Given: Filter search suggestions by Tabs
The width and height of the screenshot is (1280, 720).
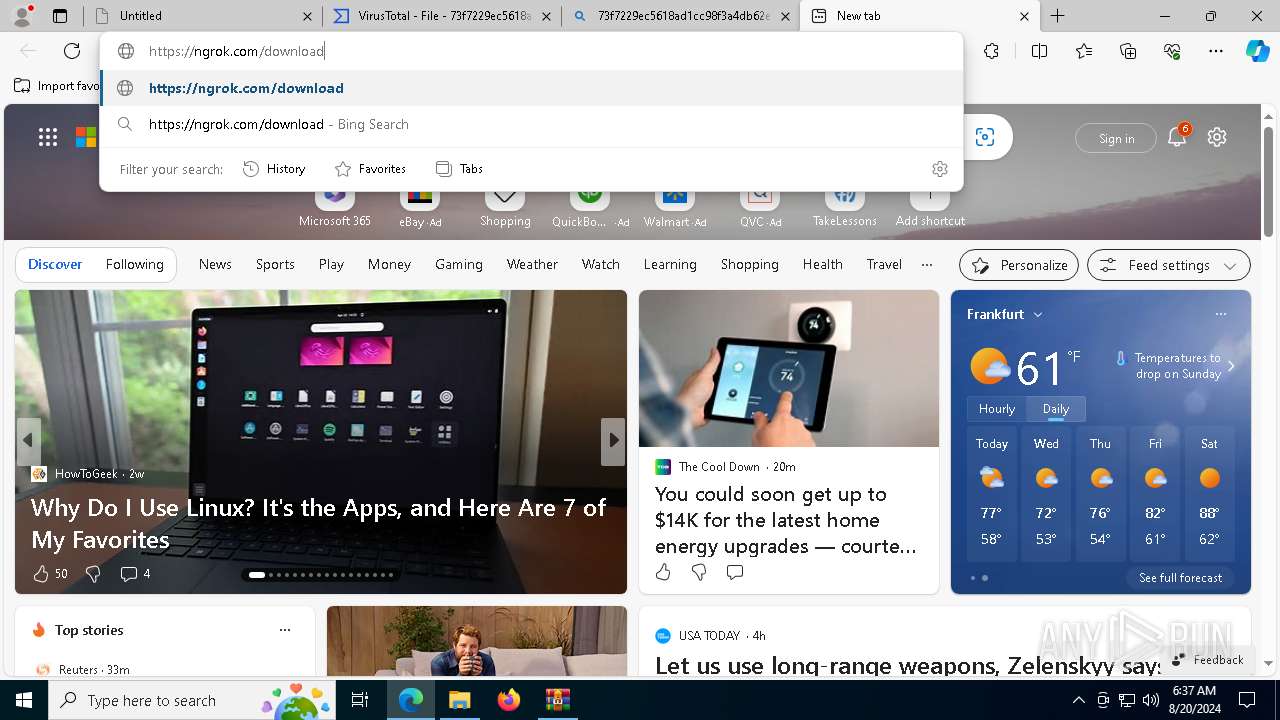Looking at the screenshot, I should (x=460, y=169).
